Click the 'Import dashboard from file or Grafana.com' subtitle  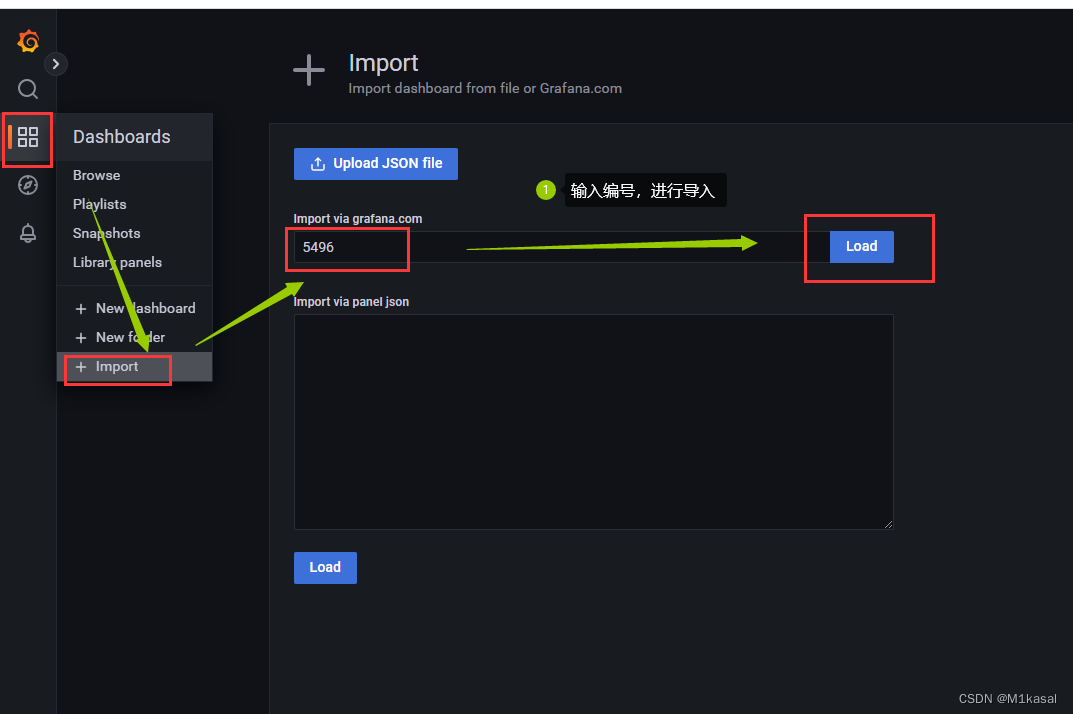485,88
